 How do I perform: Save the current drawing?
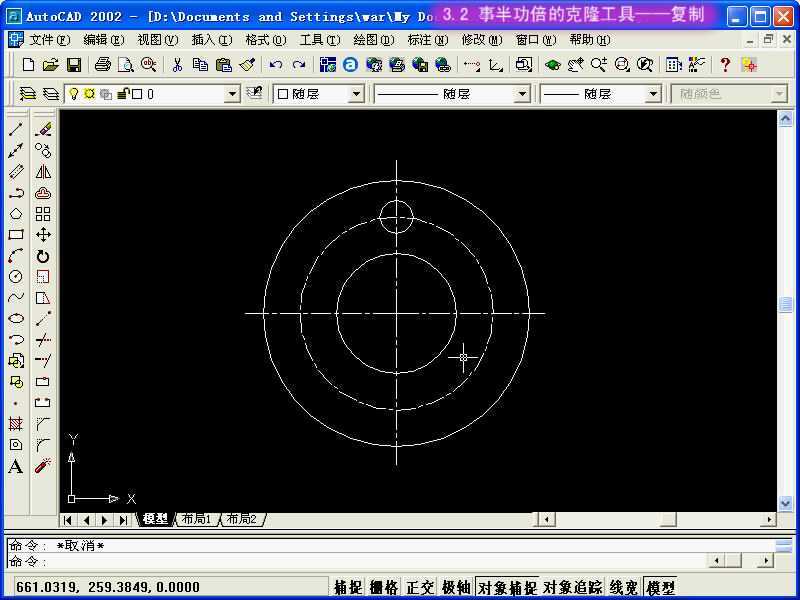[x=74, y=65]
